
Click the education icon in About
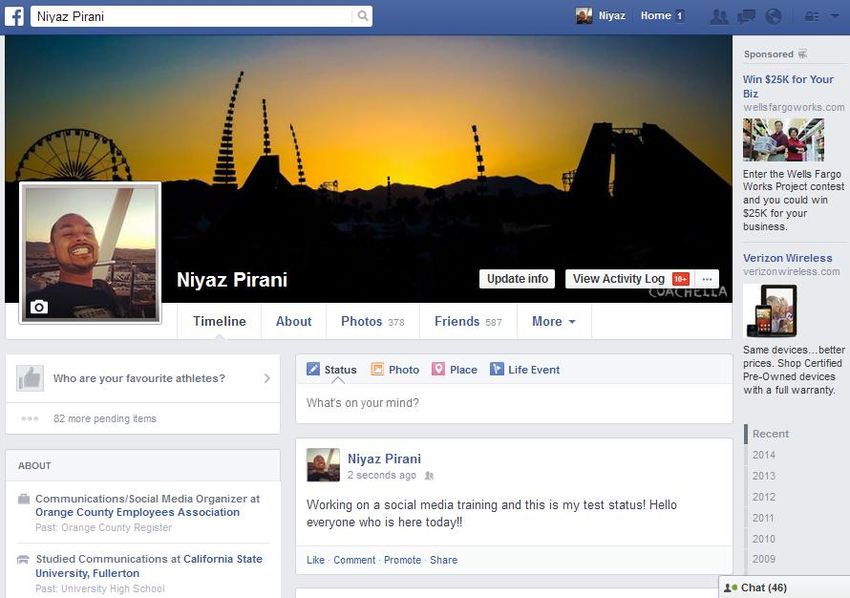pos(23,559)
